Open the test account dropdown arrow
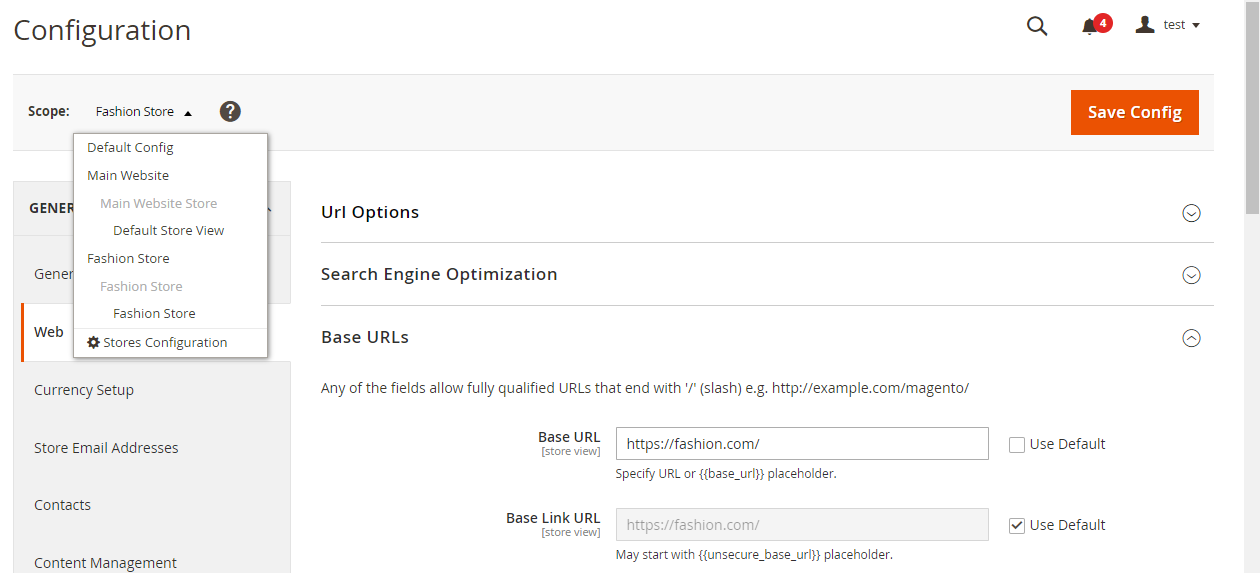This screenshot has width=1260, height=573. (1196, 25)
